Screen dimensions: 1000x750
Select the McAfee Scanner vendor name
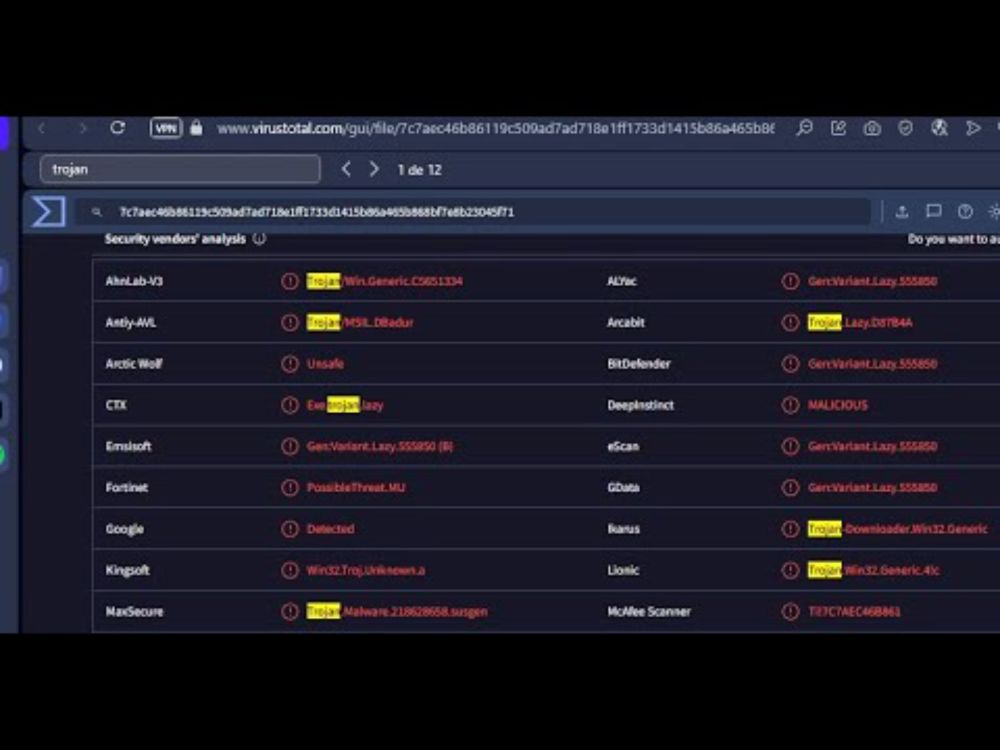coord(649,611)
